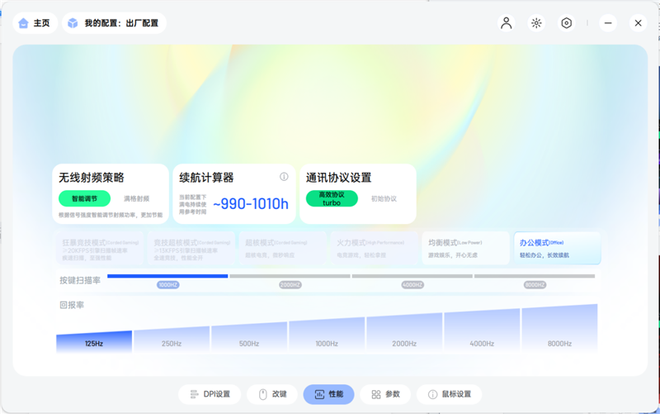Open the 参数 tab

coord(386,394)
